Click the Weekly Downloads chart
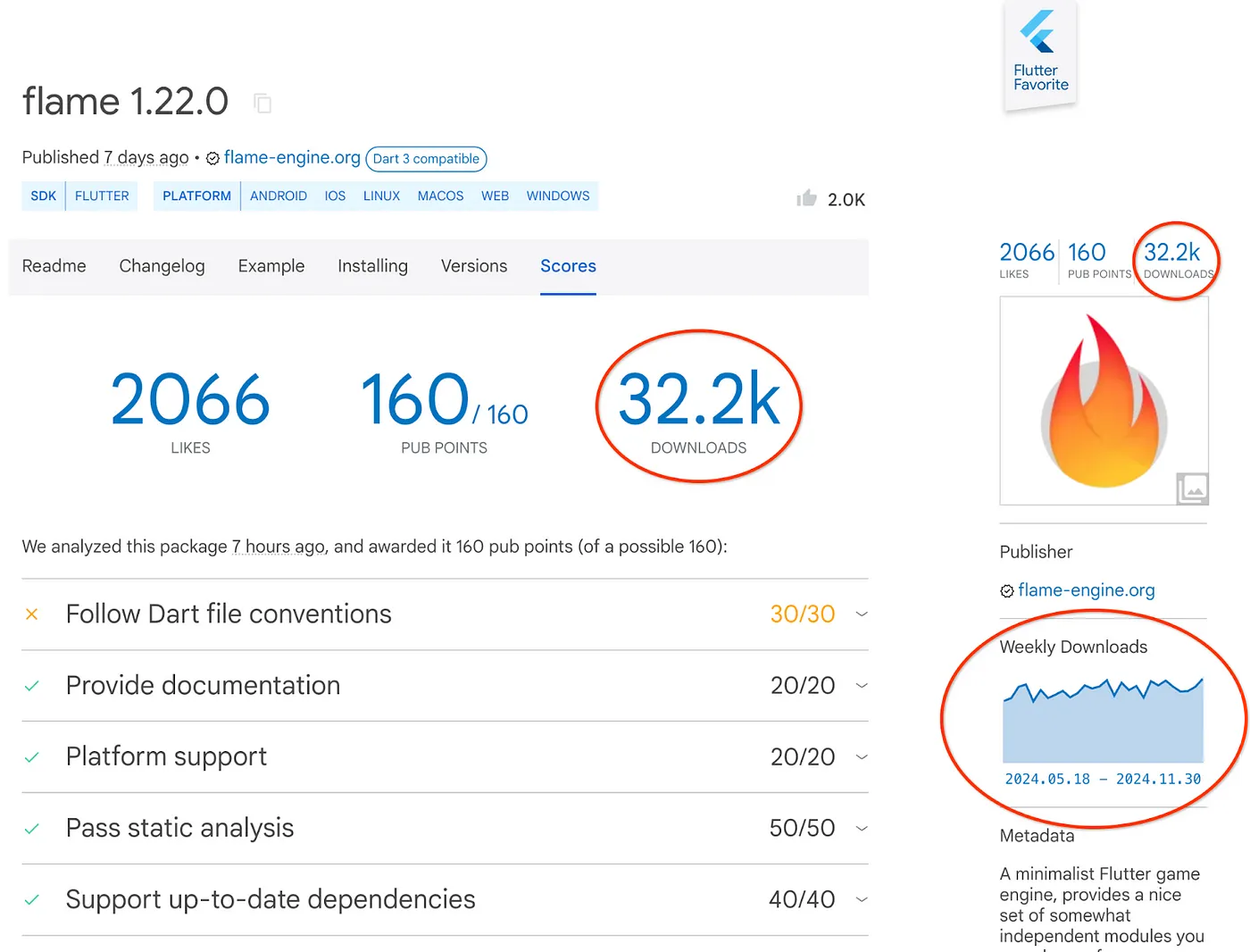1250x952 pixels. 1104,720
